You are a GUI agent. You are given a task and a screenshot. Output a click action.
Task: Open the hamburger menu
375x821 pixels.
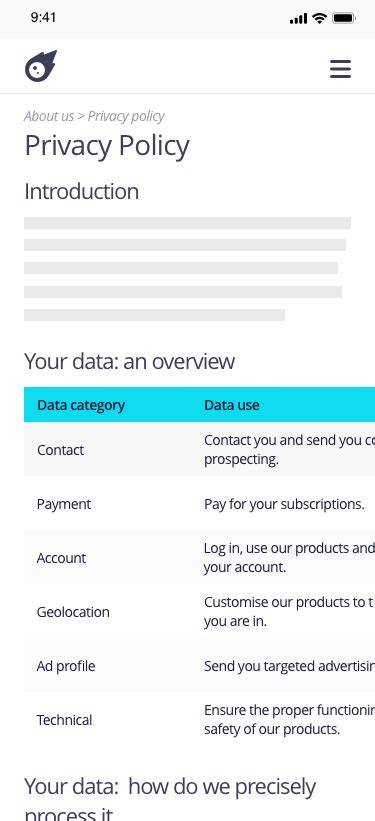click(340, 69)
